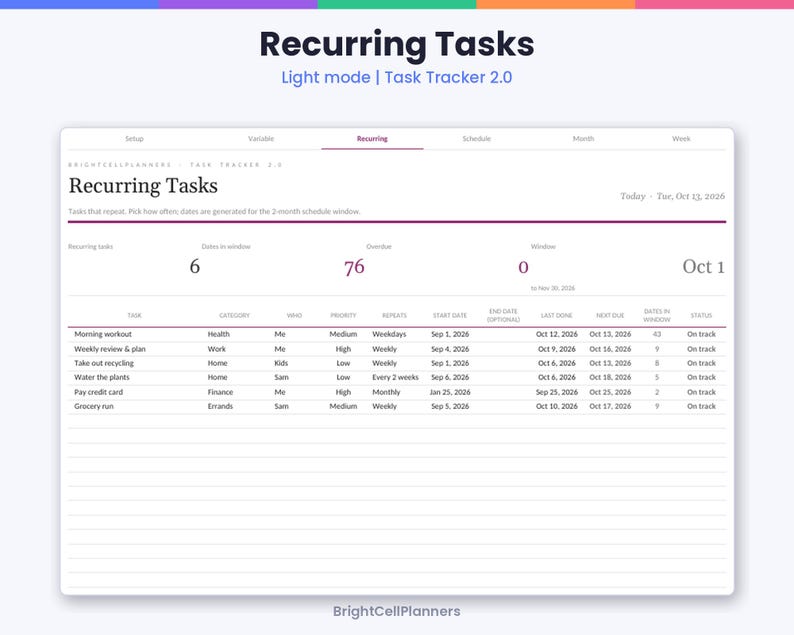Click the Errands category cell
This screenshot has height=635, width=794.
220,406
